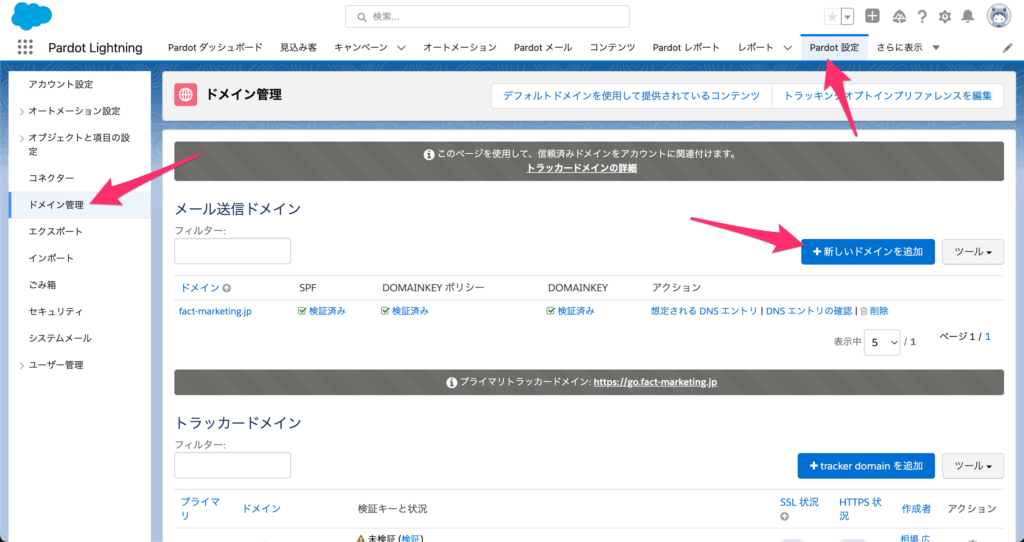Expand the ユーザー管理 sidebar chevron

coord(22,366)
